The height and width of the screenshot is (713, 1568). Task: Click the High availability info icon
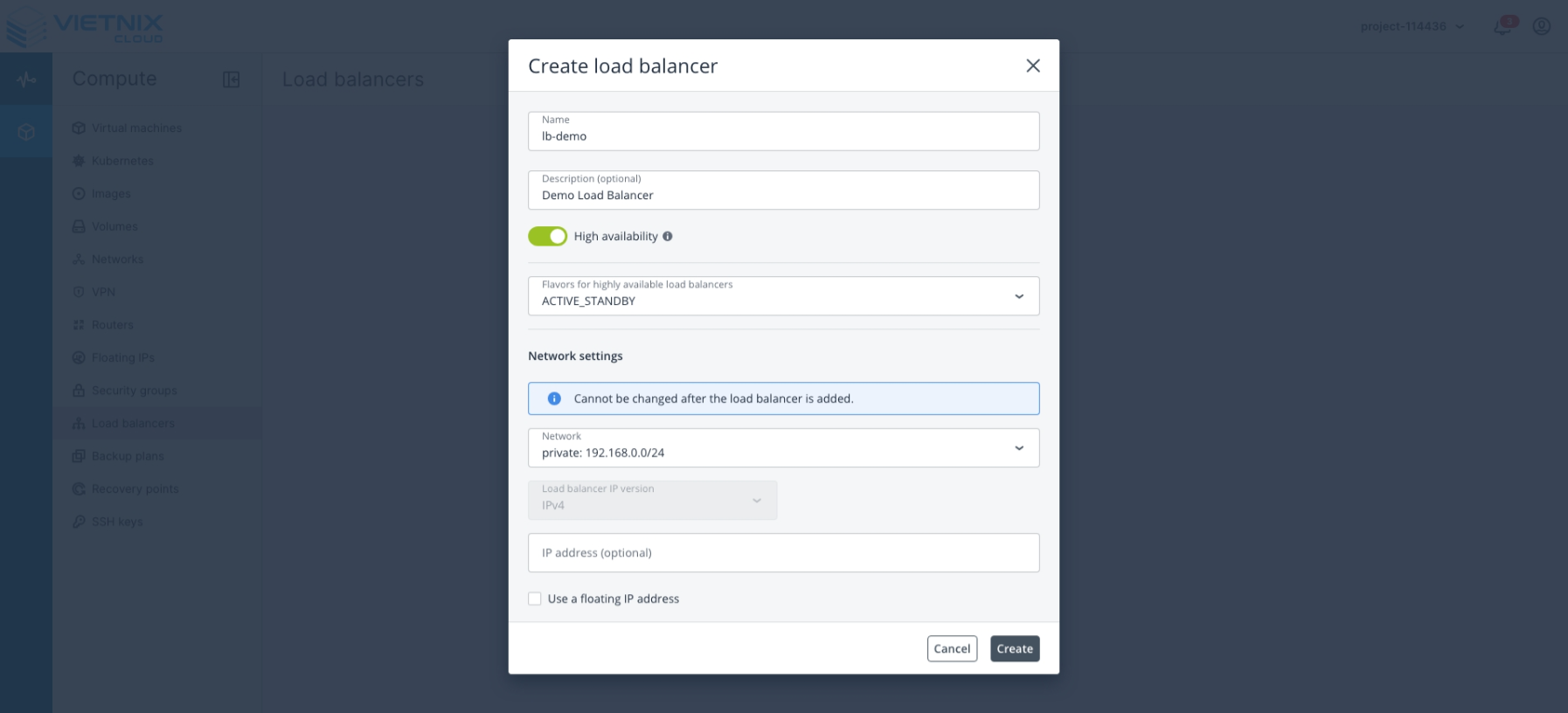(x=669, y=236)
